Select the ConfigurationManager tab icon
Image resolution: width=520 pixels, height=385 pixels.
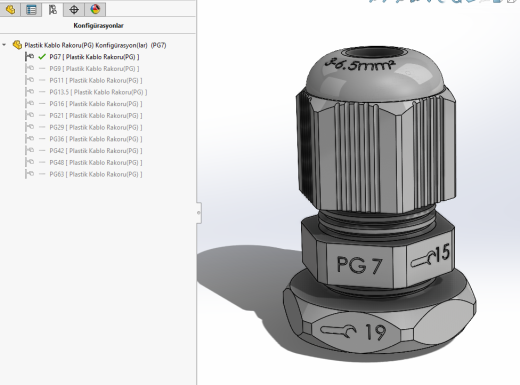(53, 9)
